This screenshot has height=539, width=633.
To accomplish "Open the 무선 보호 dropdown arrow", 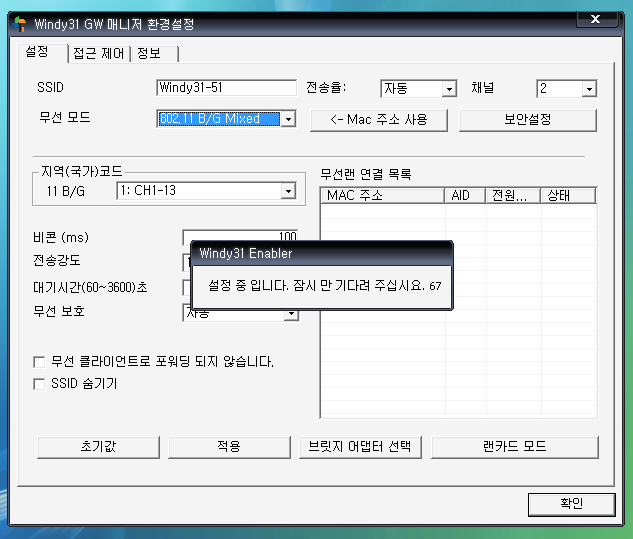I will [291, 315].
